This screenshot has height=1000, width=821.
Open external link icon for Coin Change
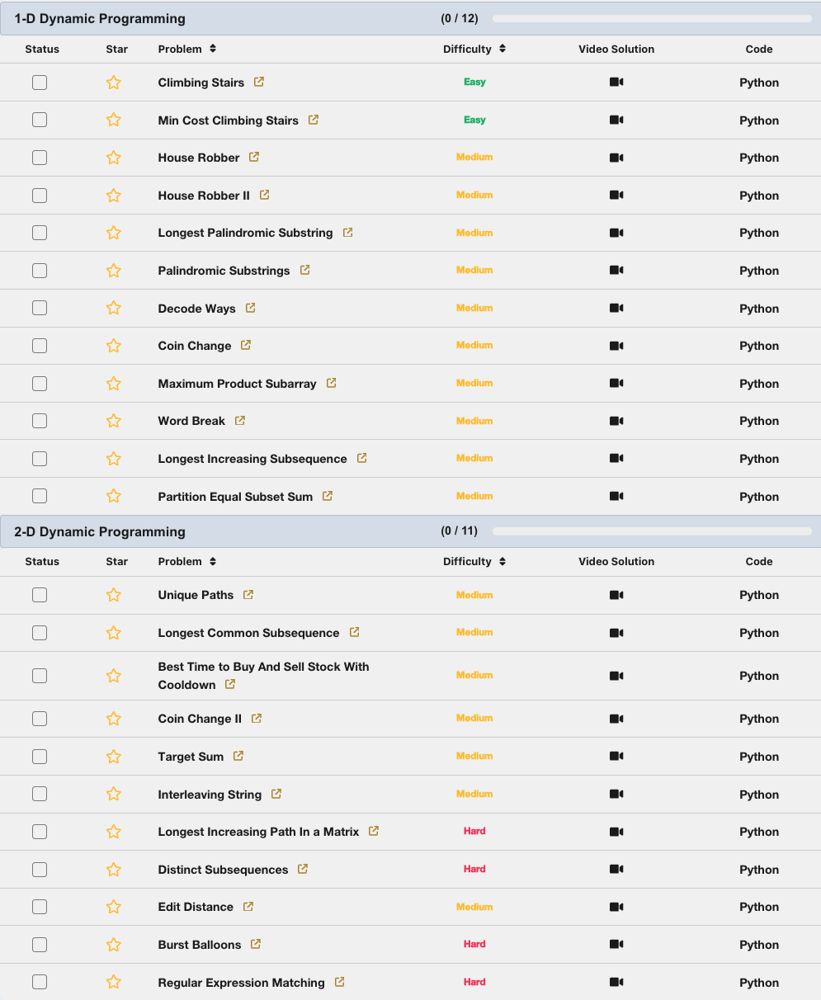coord(246,346)
